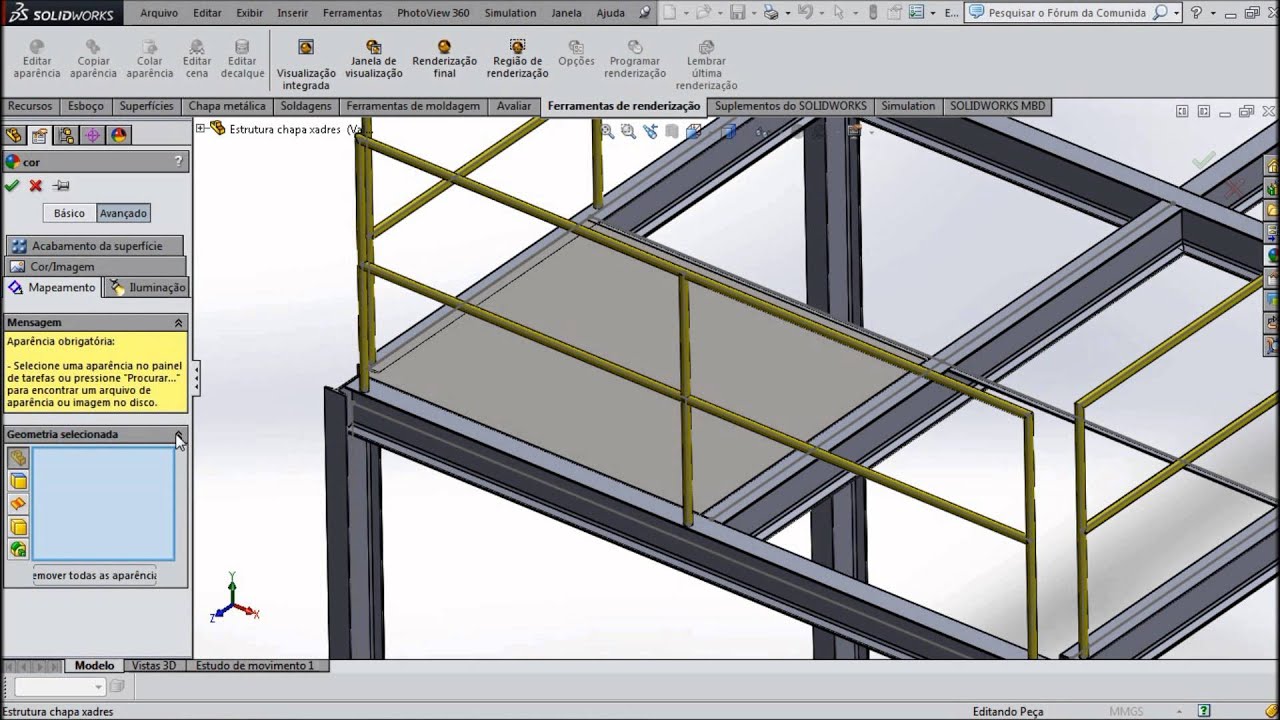1280x720 pixels.
Task: Toggle select surfaces filter icon
Action: [x=18, y=504]
